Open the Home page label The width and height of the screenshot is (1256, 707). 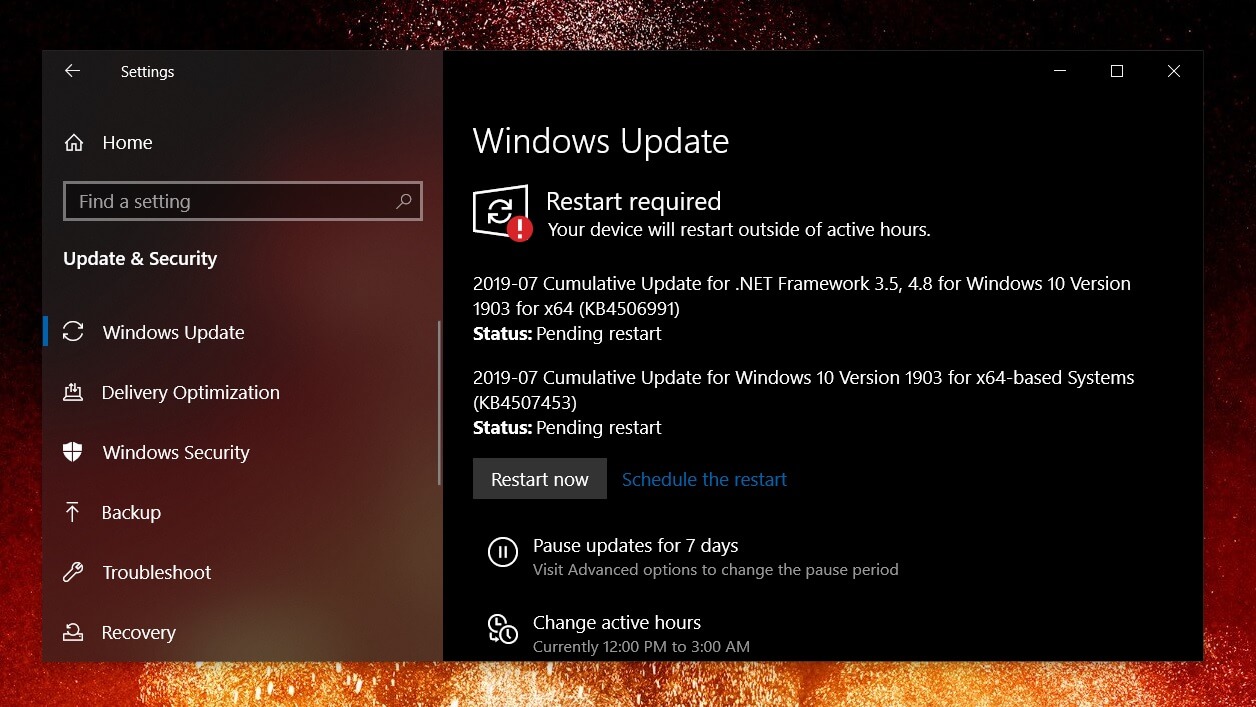127,143
